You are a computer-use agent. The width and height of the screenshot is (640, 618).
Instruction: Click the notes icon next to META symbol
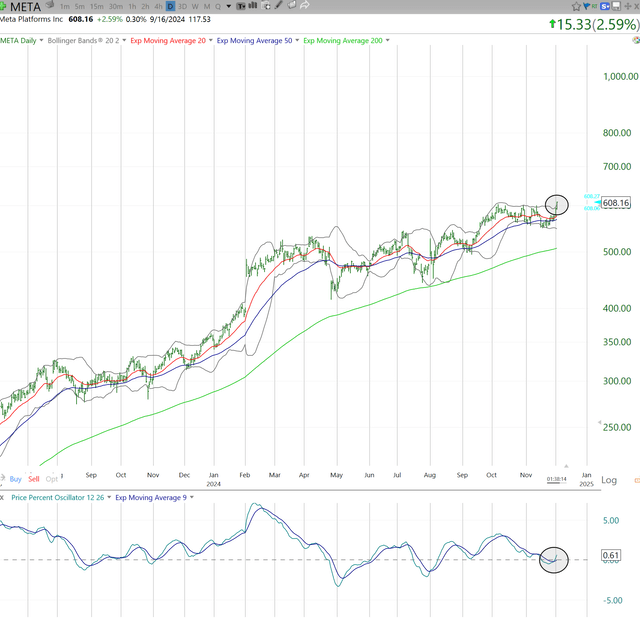point(50,4)
